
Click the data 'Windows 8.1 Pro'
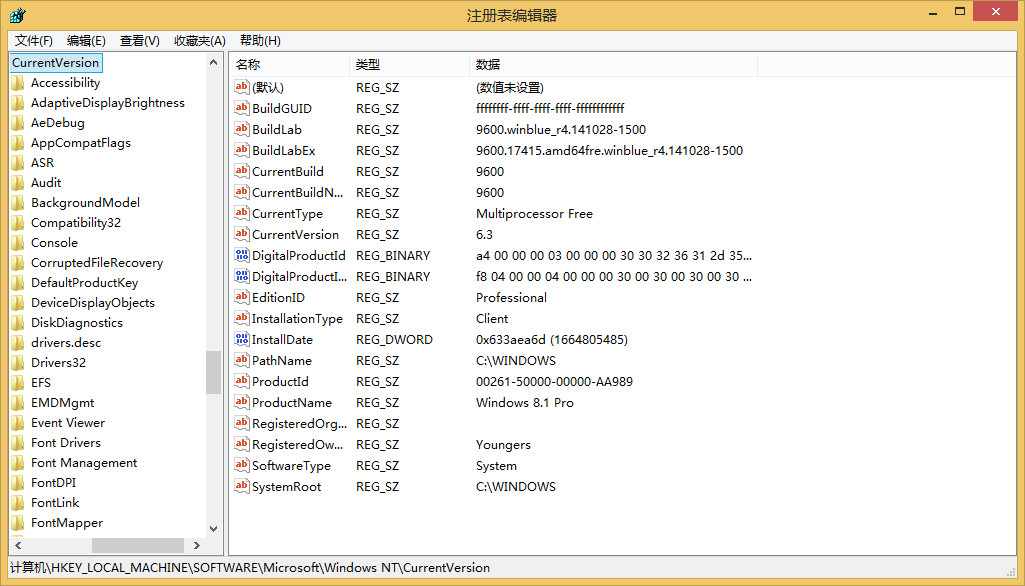525,402
